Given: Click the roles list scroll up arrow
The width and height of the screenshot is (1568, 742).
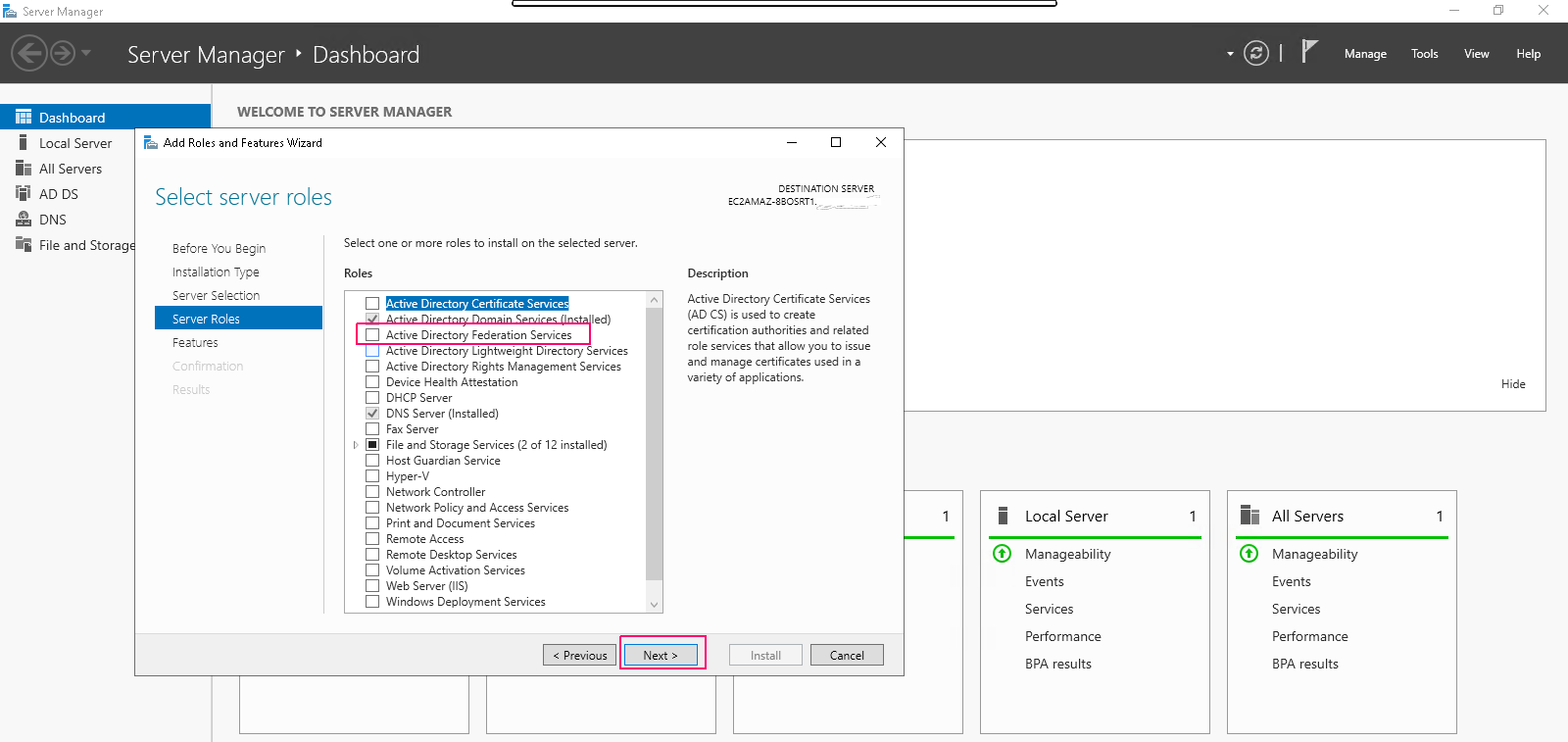Looking at the screenshot, I should (x=655, y=299).
